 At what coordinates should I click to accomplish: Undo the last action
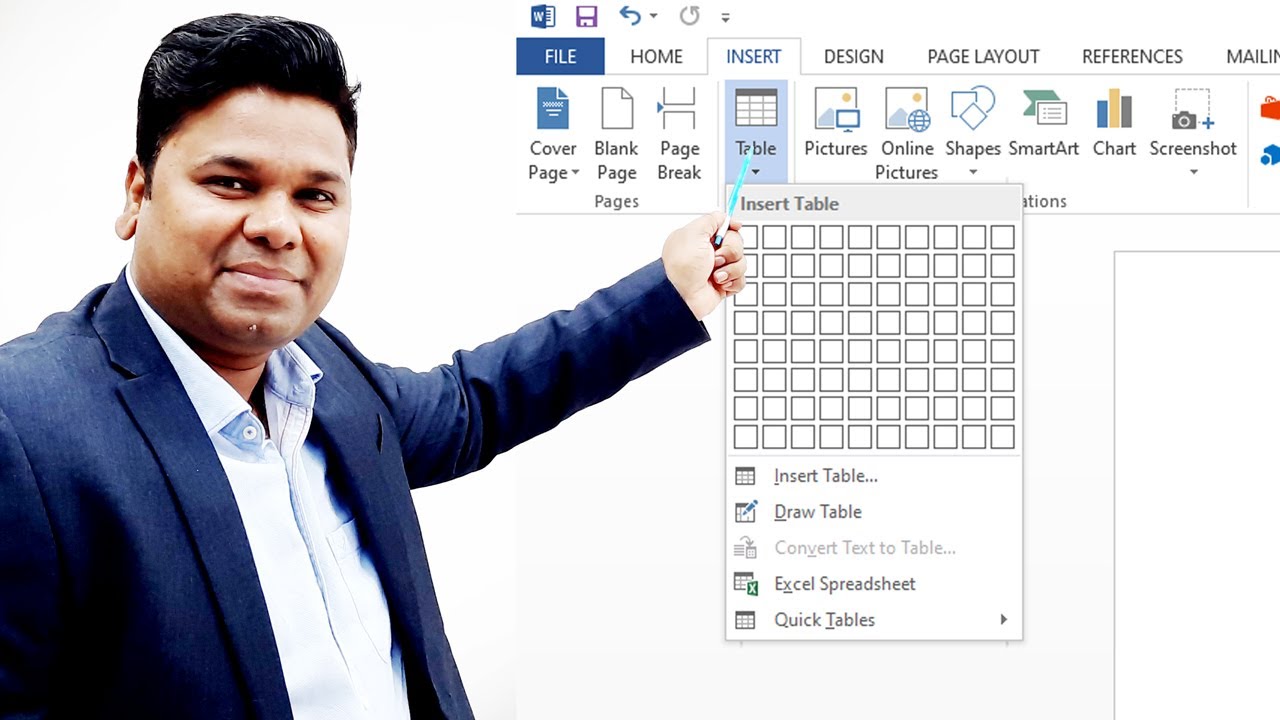click(628, 16)
